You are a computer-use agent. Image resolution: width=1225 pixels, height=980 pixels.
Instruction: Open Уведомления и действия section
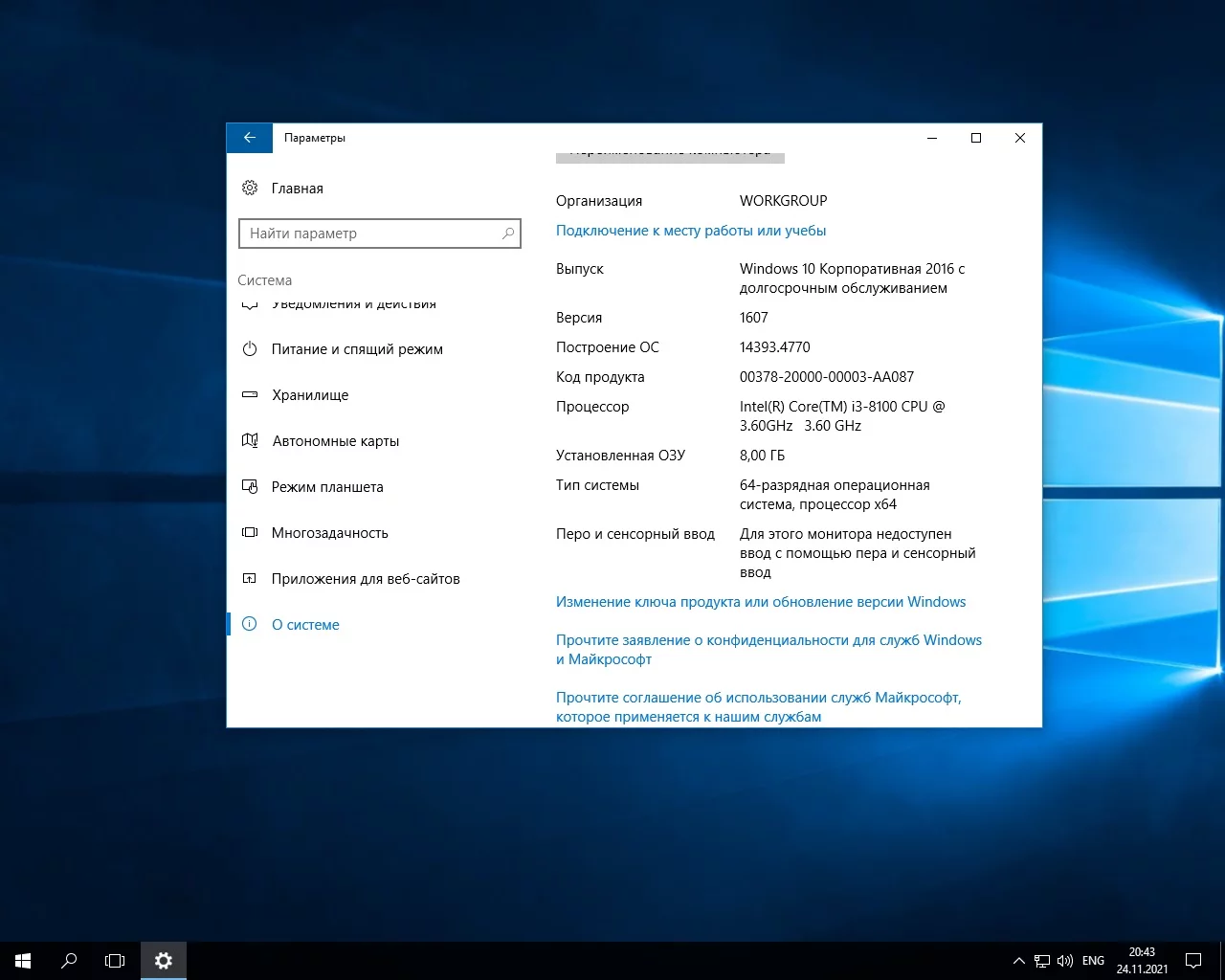click(x=353, y=305)
